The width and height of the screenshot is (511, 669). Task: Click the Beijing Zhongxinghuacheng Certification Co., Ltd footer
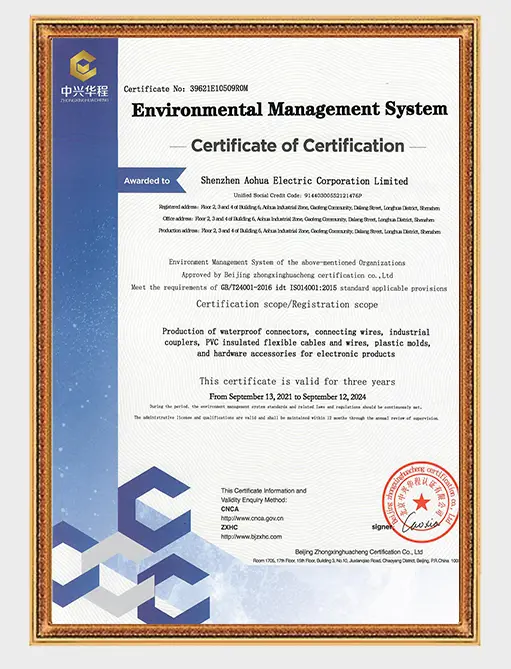tap(359, 552)
